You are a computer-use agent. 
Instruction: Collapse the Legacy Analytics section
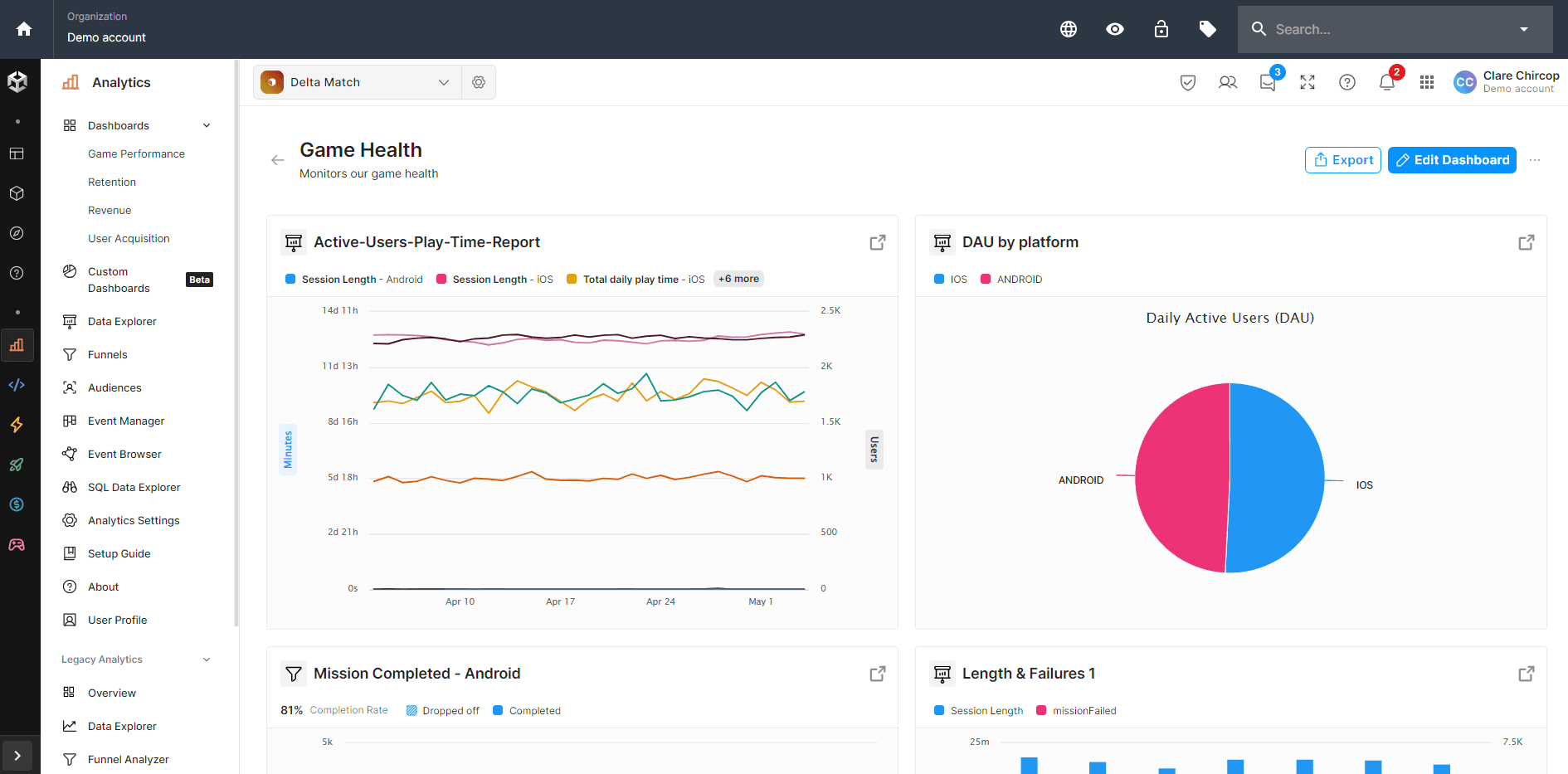pos(206,659)
